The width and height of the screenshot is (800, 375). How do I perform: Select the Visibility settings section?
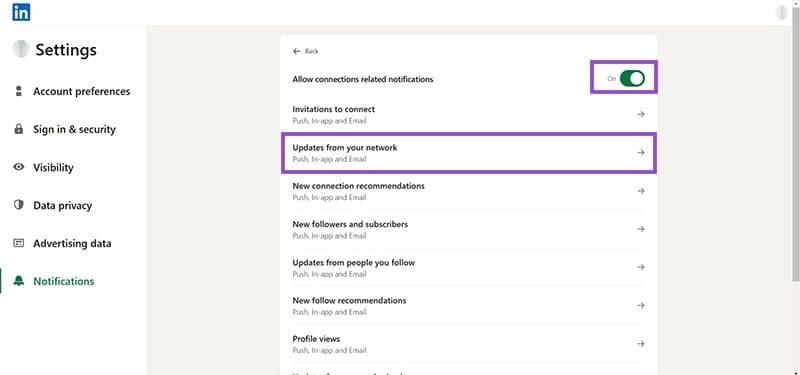[x=53, y=167]
